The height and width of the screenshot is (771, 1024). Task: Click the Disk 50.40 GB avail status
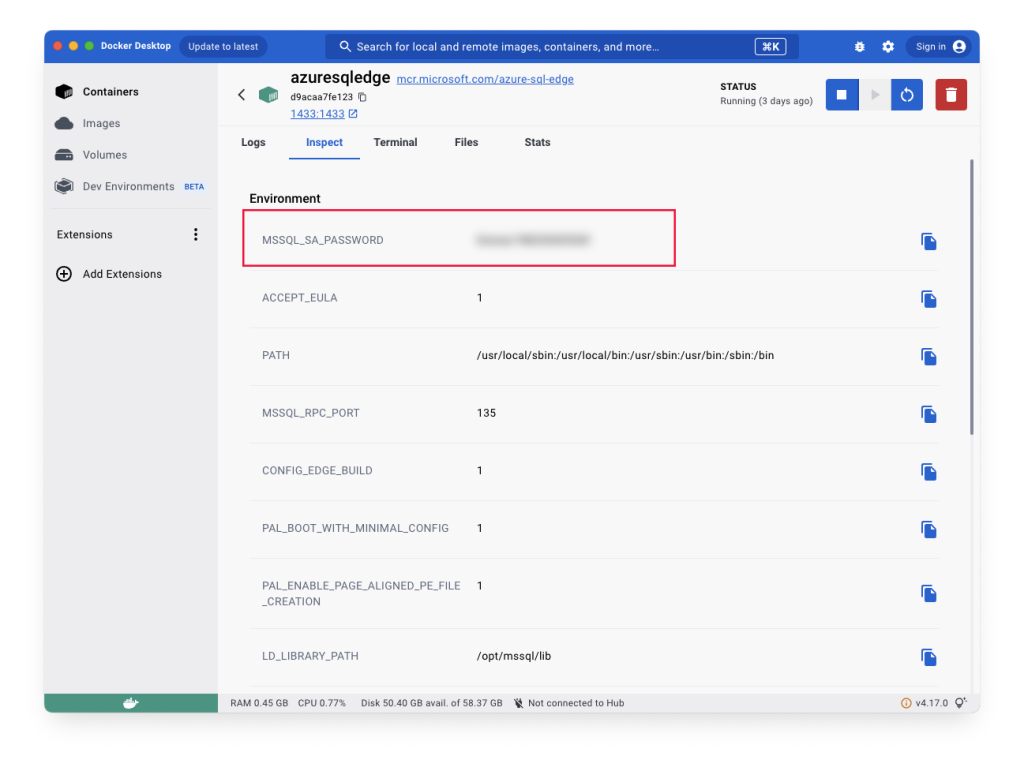pos(432,703)
